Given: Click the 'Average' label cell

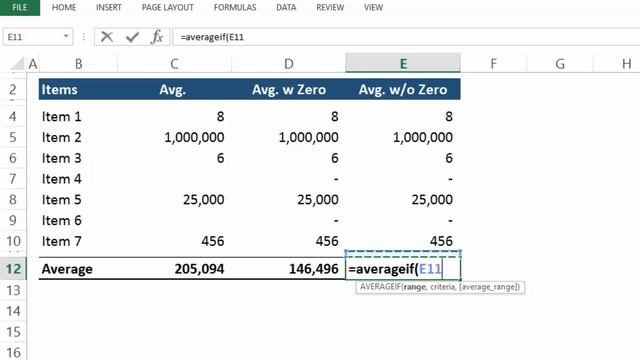Looking at the screenshot, I should 78,269.
